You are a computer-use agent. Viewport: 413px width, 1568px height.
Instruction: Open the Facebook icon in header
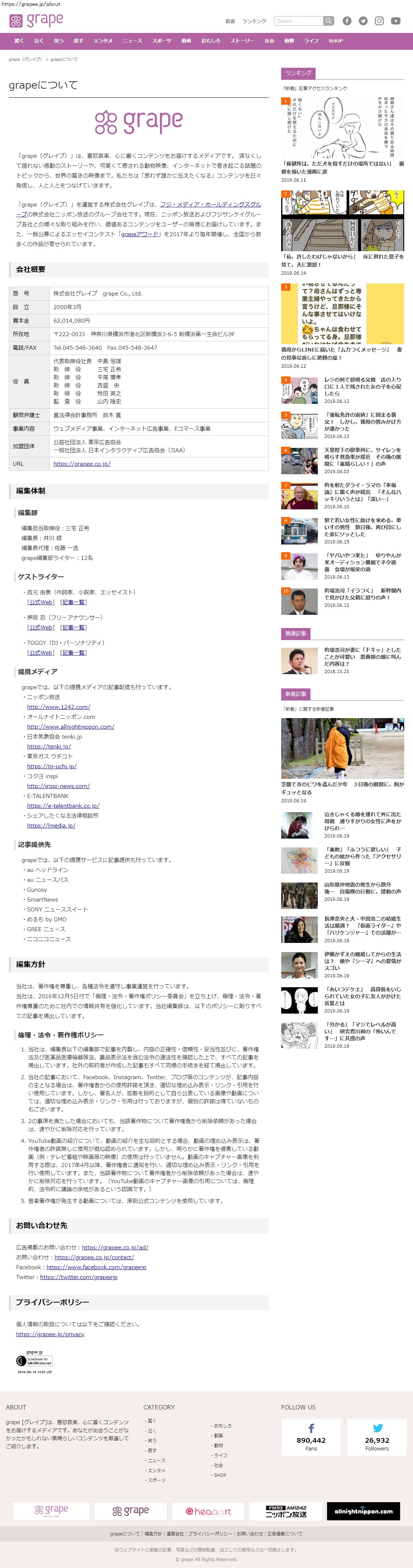click(x=347, y=21)
